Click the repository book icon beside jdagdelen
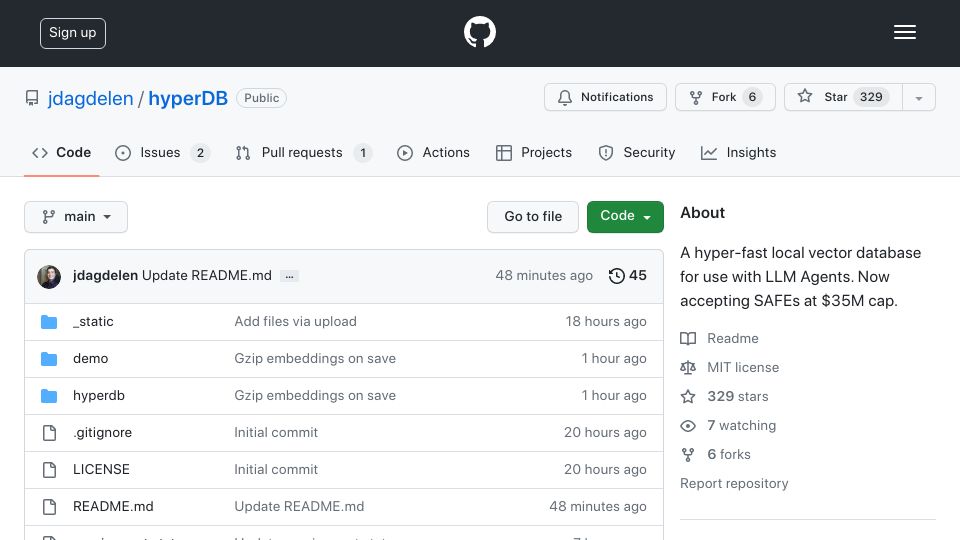 (x=32, y=98)
